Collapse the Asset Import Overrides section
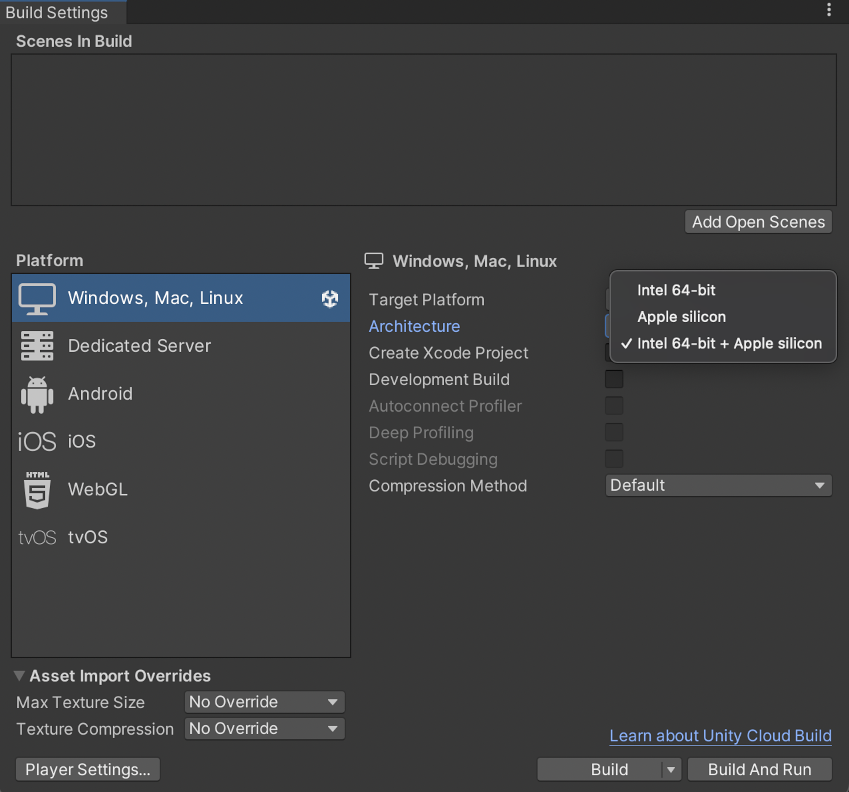Viewport: 849px width, 792px height. pos(19,676)
